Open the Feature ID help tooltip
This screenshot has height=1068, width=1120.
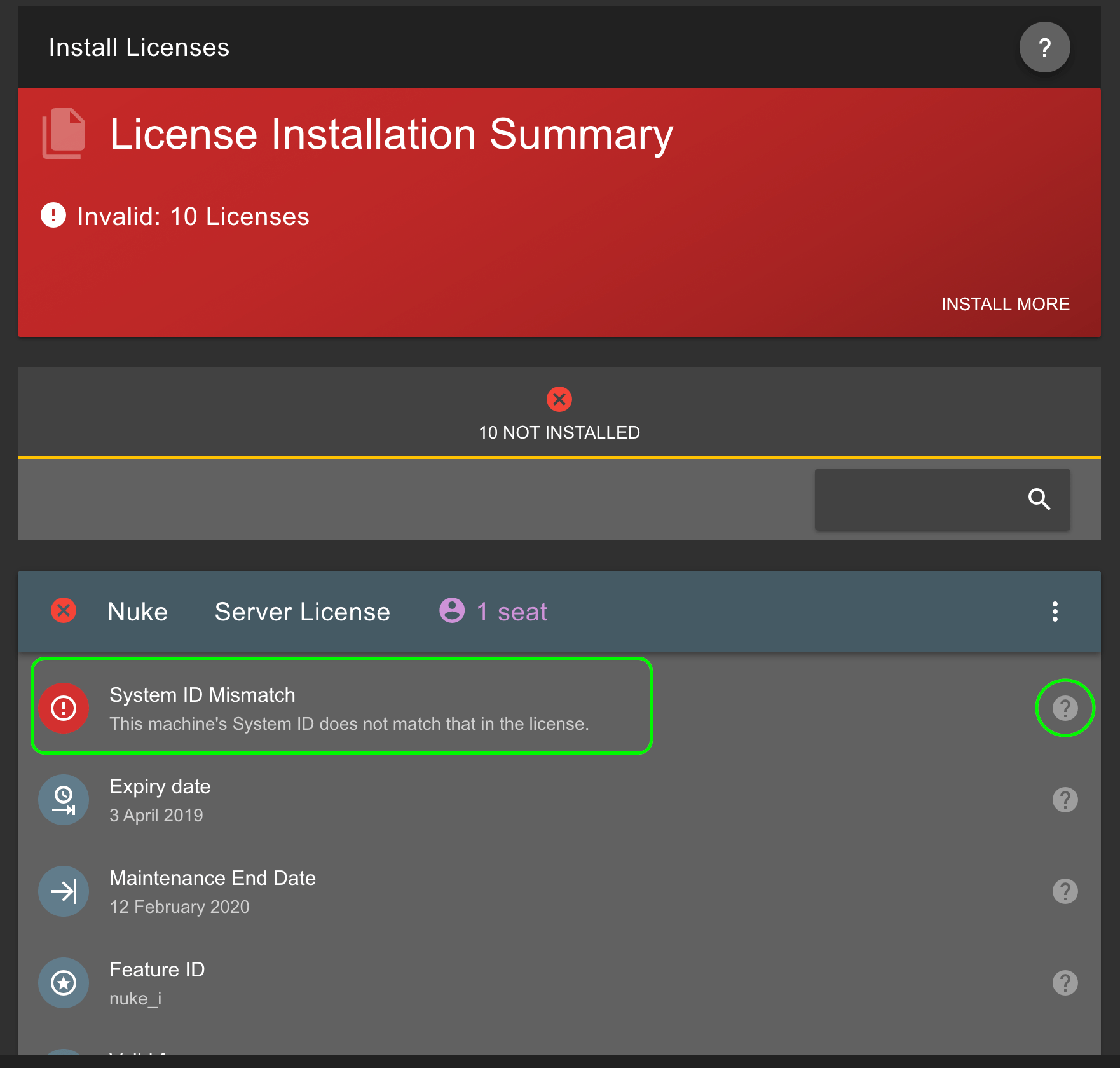(1065, 983)
